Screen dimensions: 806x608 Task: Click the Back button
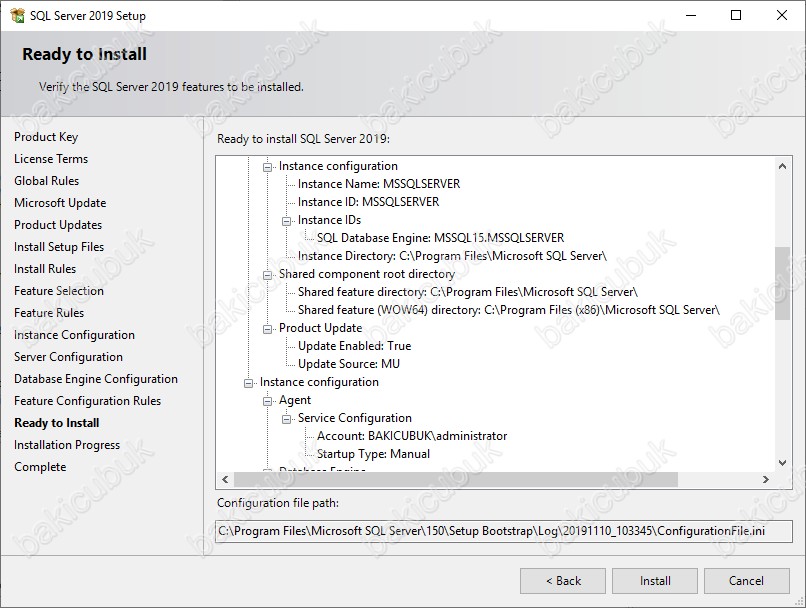click(x=563, y=581)
